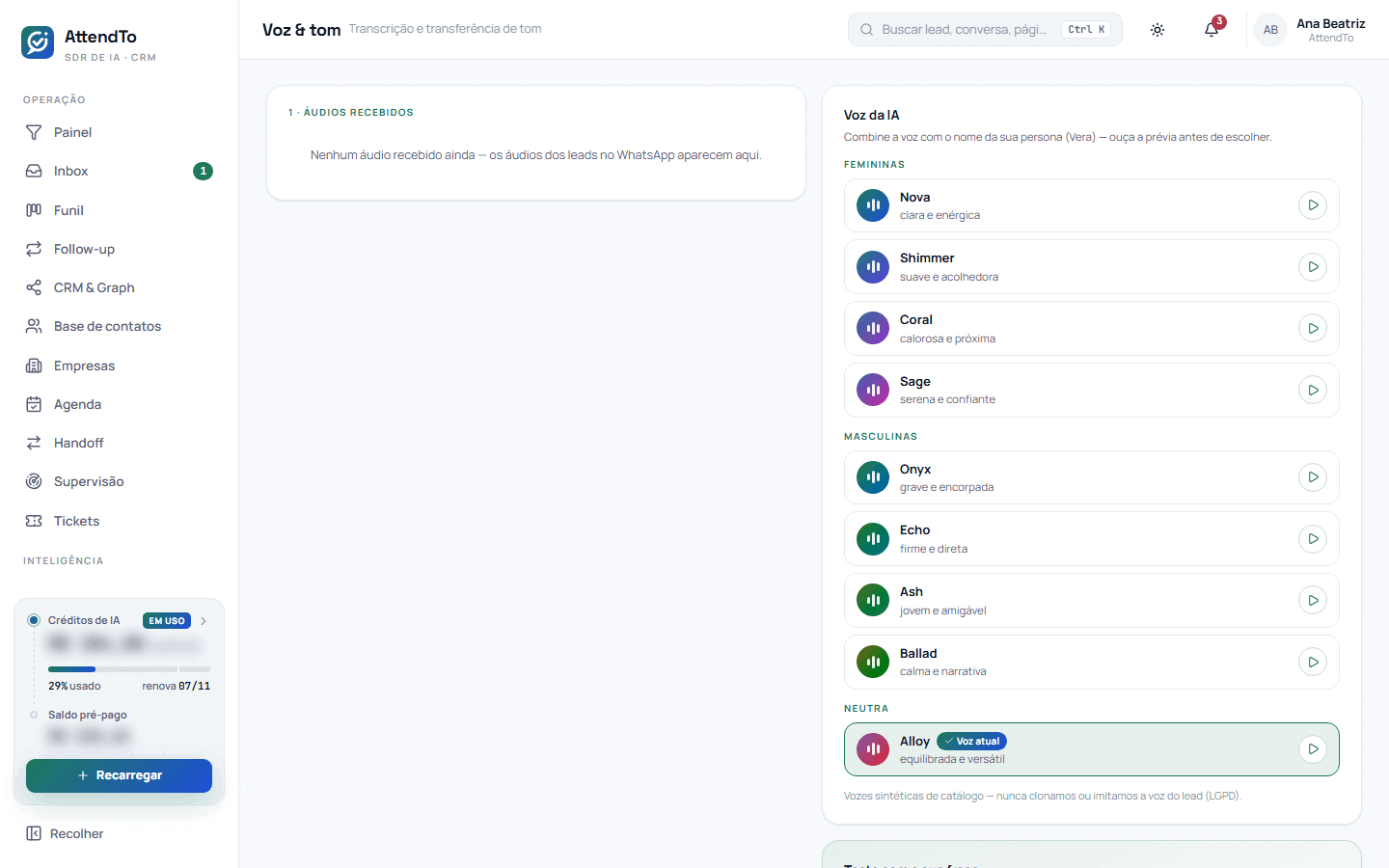Viewport: 1389px width, 868px height.
Task: Click the Painel funnel icon in sidebar
Action: (x=34, y=132)
